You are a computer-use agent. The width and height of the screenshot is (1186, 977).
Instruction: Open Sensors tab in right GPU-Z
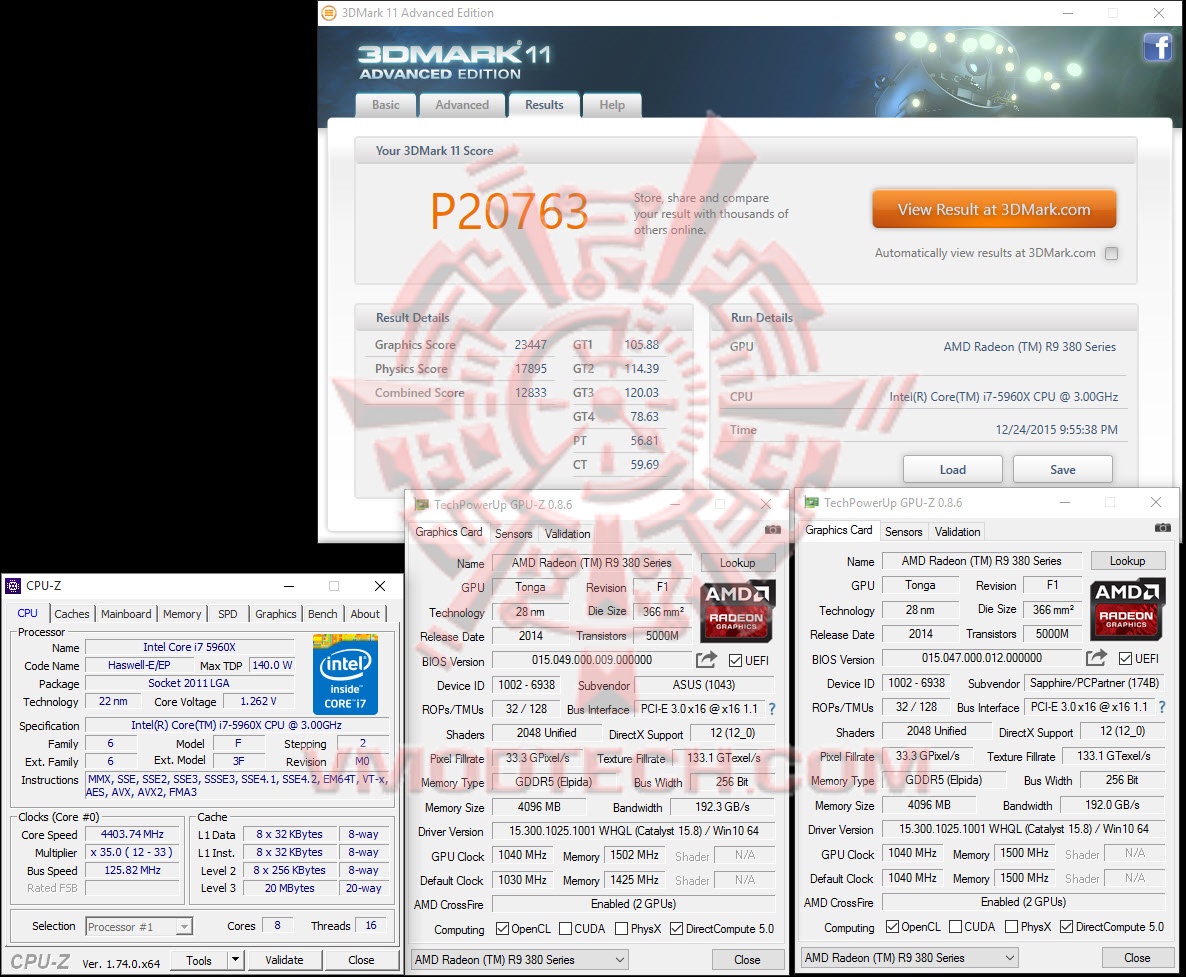[904, 532]
